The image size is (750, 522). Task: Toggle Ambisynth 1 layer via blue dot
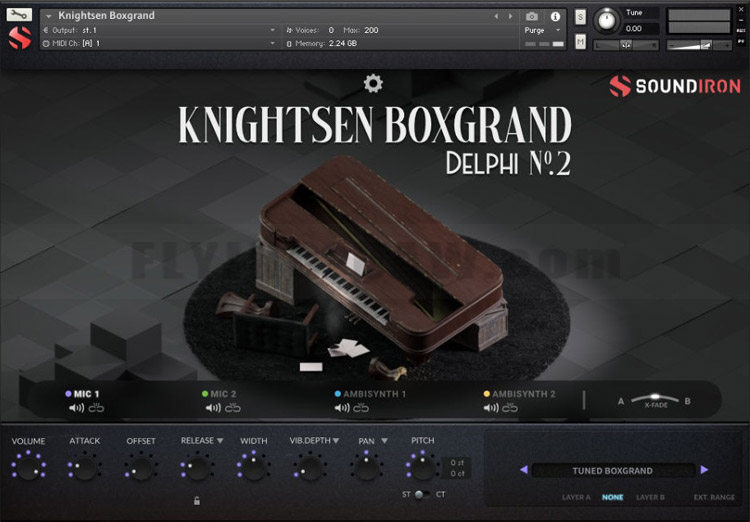click(338, 394)
